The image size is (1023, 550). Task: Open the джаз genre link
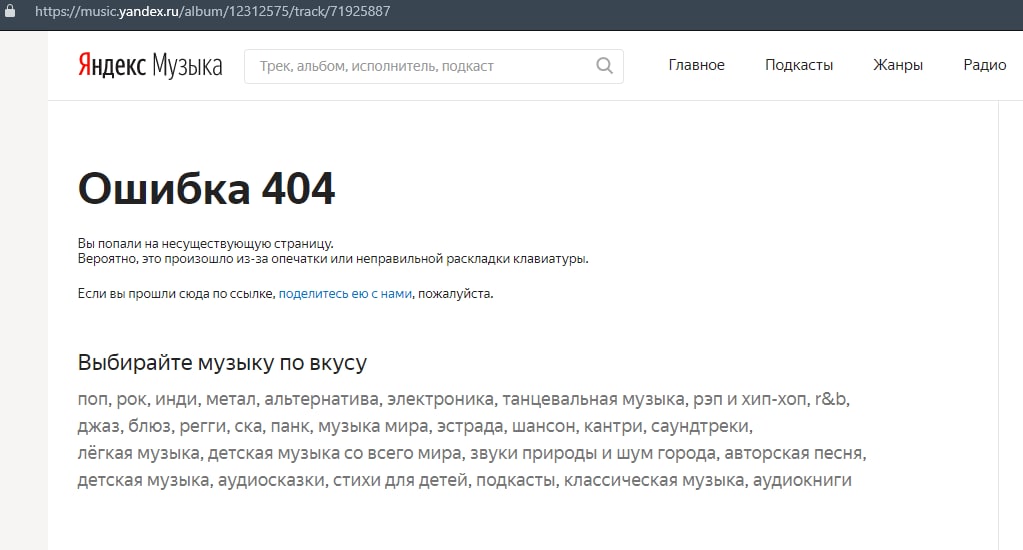pos(99,427)
